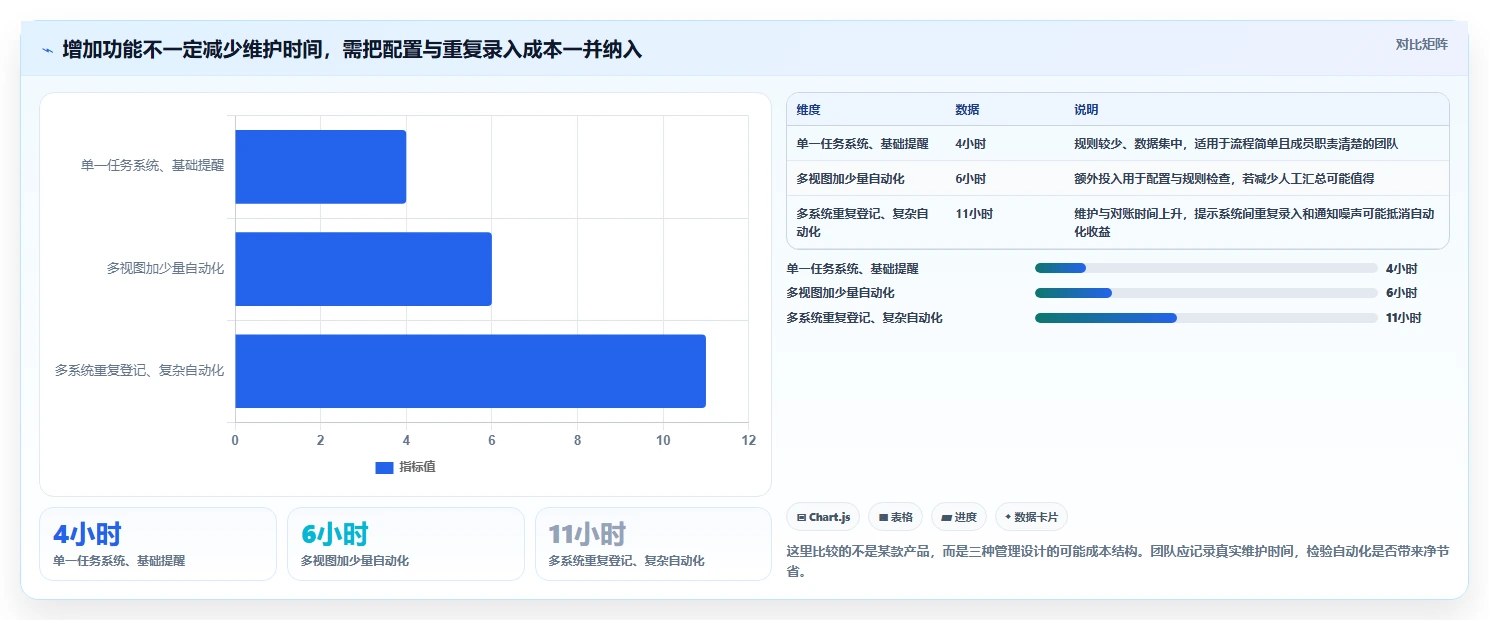Click description starting 额外投入用于配置
The width and height of the screenshot is (1489, 620).
click(1224, 178)
